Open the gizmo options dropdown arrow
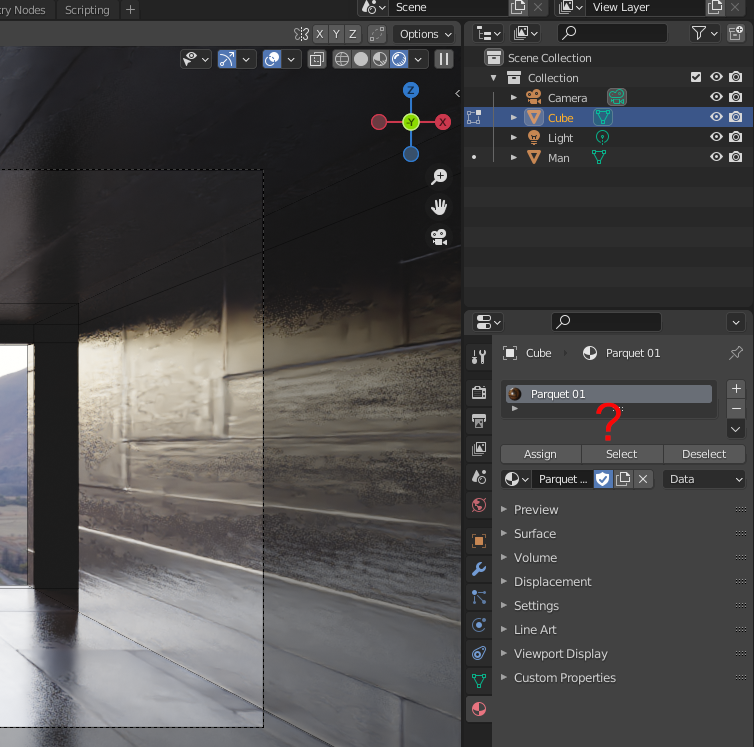 (x=246, y=59)
